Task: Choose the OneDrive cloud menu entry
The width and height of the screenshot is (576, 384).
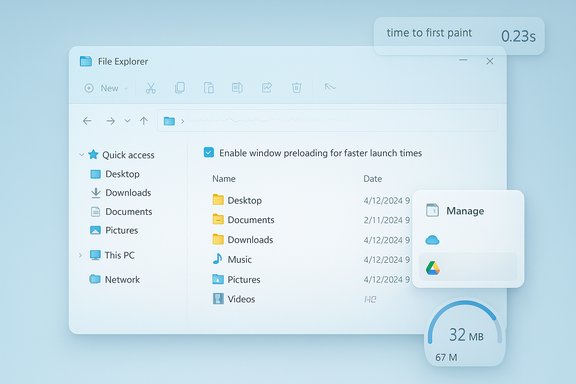Action: (468, 240)
